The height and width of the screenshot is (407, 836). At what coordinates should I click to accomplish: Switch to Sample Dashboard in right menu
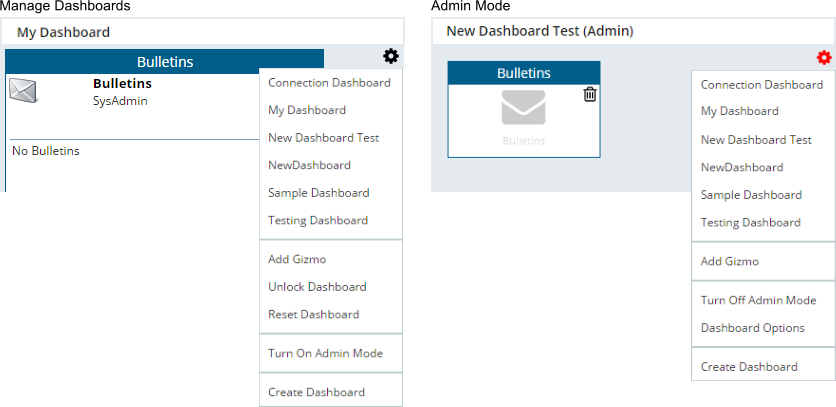pos(751,195)
